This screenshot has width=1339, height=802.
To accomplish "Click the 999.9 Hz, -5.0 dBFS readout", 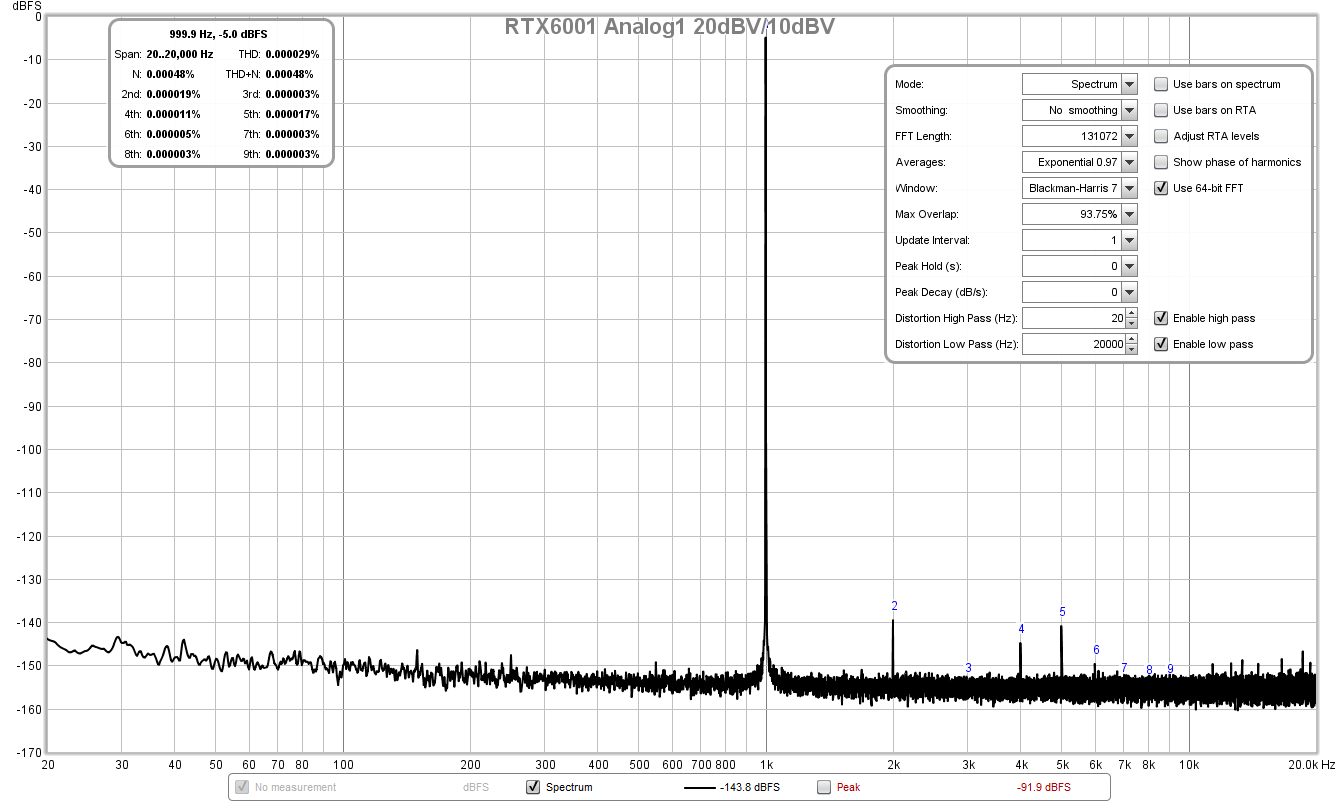I will click(218, 34).
